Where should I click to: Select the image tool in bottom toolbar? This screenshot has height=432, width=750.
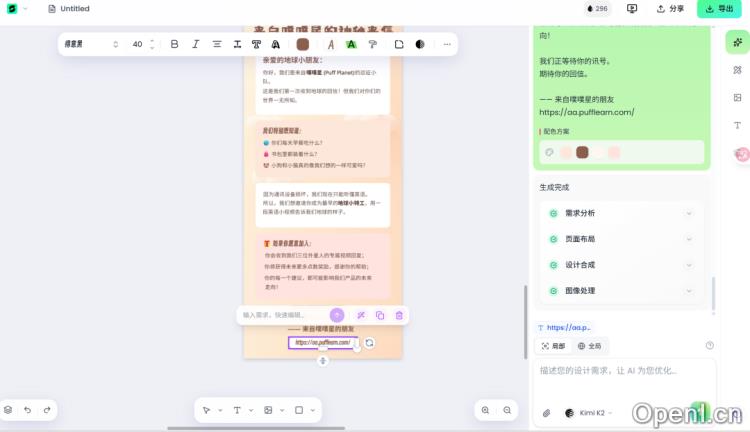[x=268, y=410]
